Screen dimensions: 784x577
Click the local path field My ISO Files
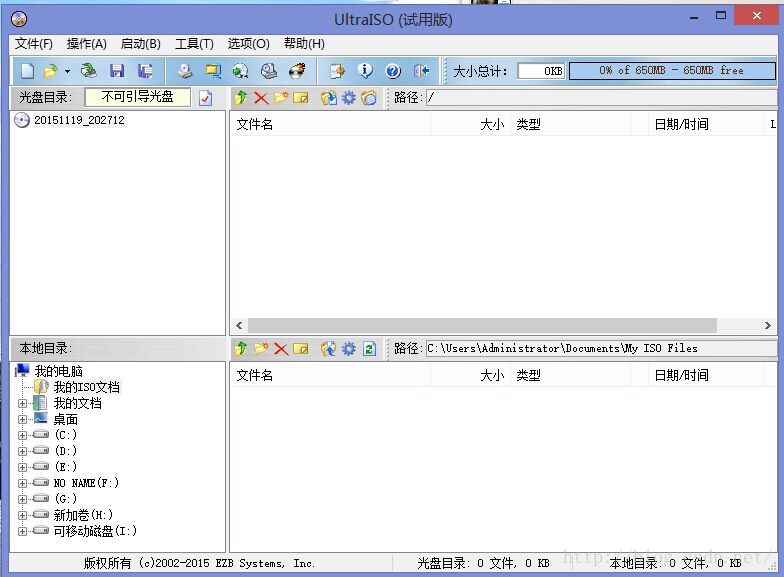coord(602,348)
